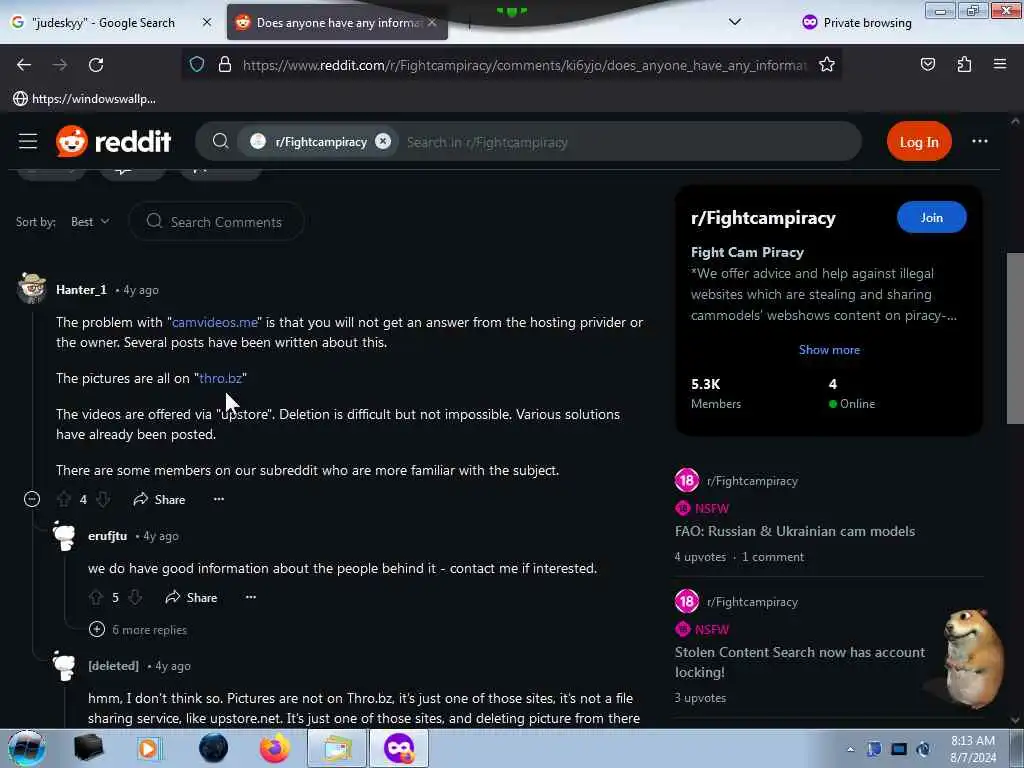Close the Google Search tab
1024x768 pixels.
pyautogui.click(x=207, y=22)
